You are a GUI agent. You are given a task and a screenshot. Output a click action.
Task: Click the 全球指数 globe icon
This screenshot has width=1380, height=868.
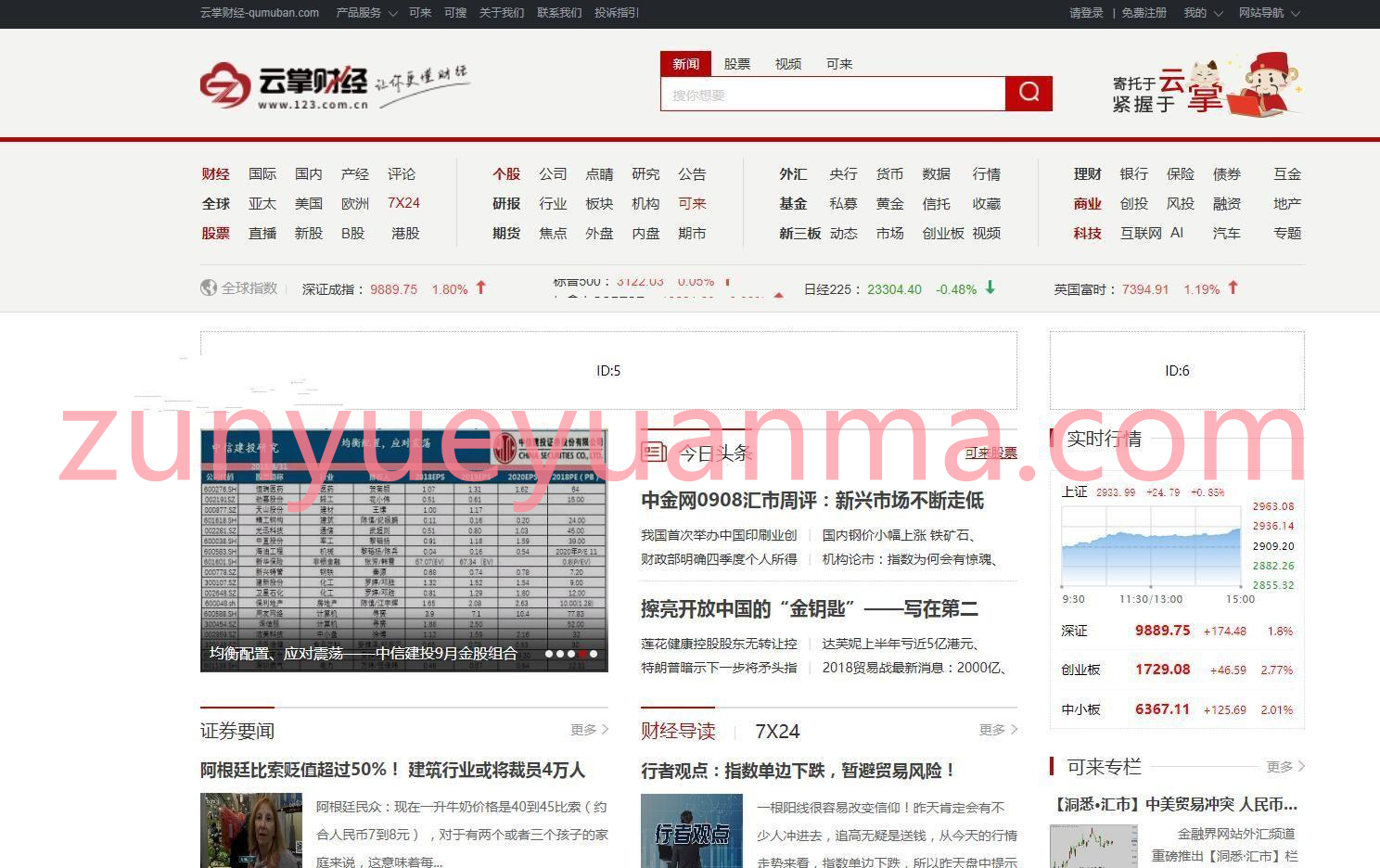pyautogui.click(x=209, y=287)
